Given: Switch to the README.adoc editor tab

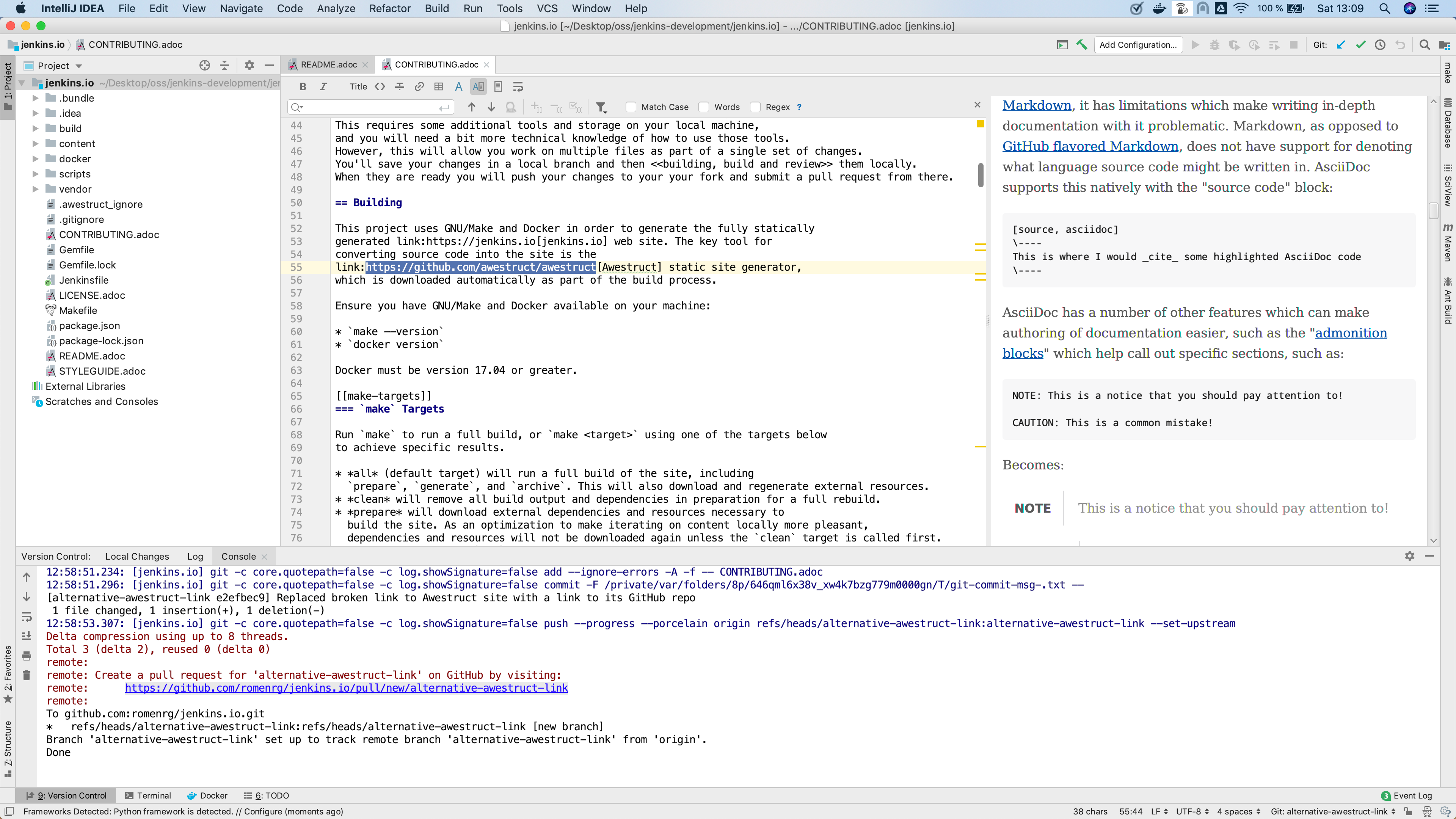Looking at the screenshot, I should click(328, 64).
